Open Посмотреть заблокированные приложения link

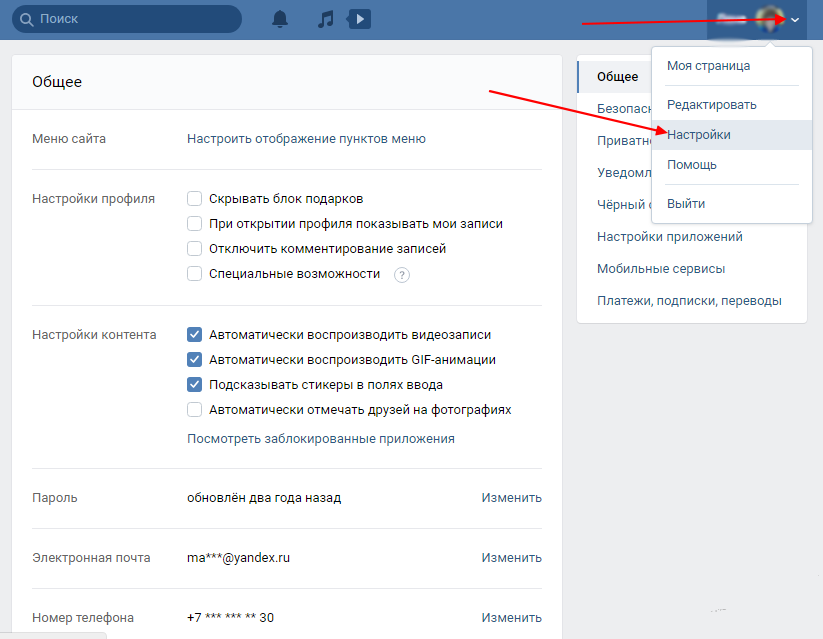pos(321,438)
